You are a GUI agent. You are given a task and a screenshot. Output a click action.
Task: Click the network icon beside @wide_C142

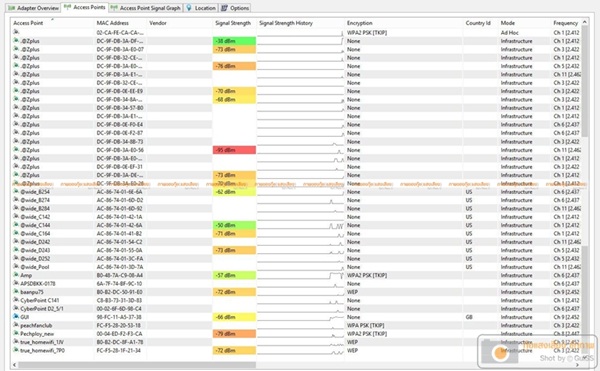click(16, 217)
